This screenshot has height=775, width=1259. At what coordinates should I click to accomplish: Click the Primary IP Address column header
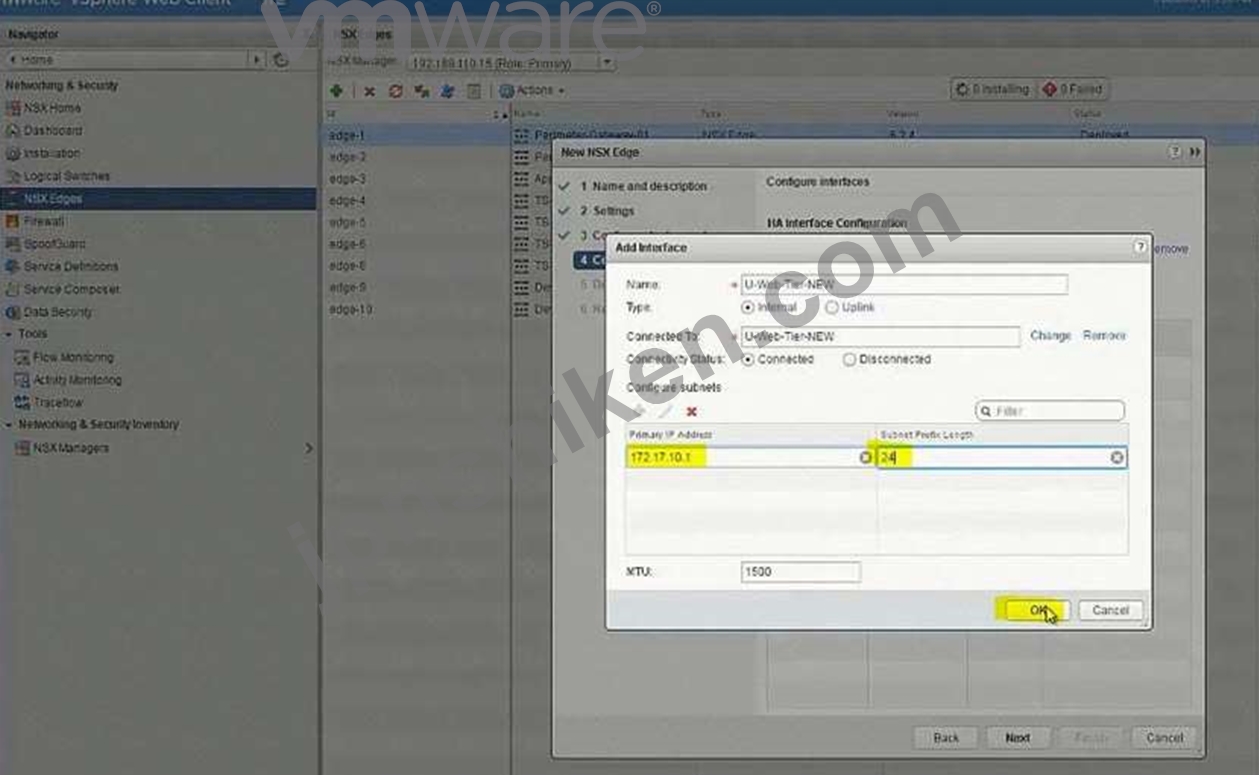click(x=750, y=435)
